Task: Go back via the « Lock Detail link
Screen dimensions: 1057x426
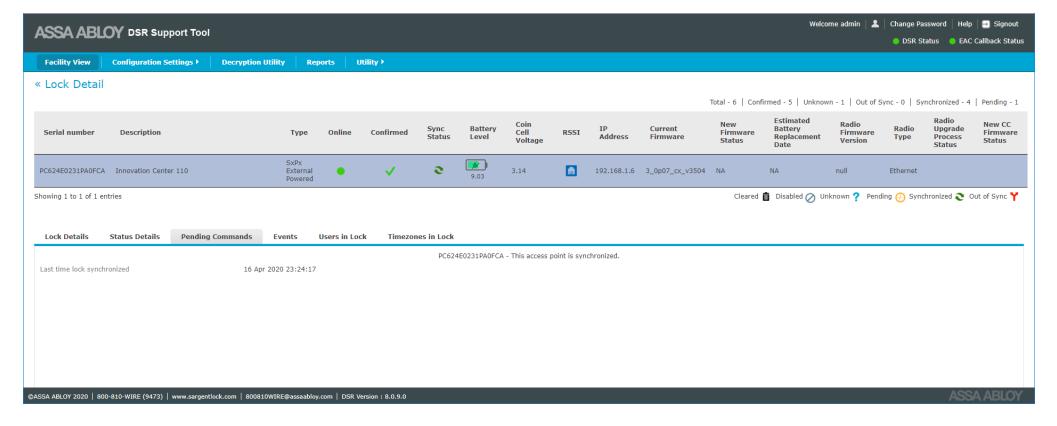Action: 69,85
